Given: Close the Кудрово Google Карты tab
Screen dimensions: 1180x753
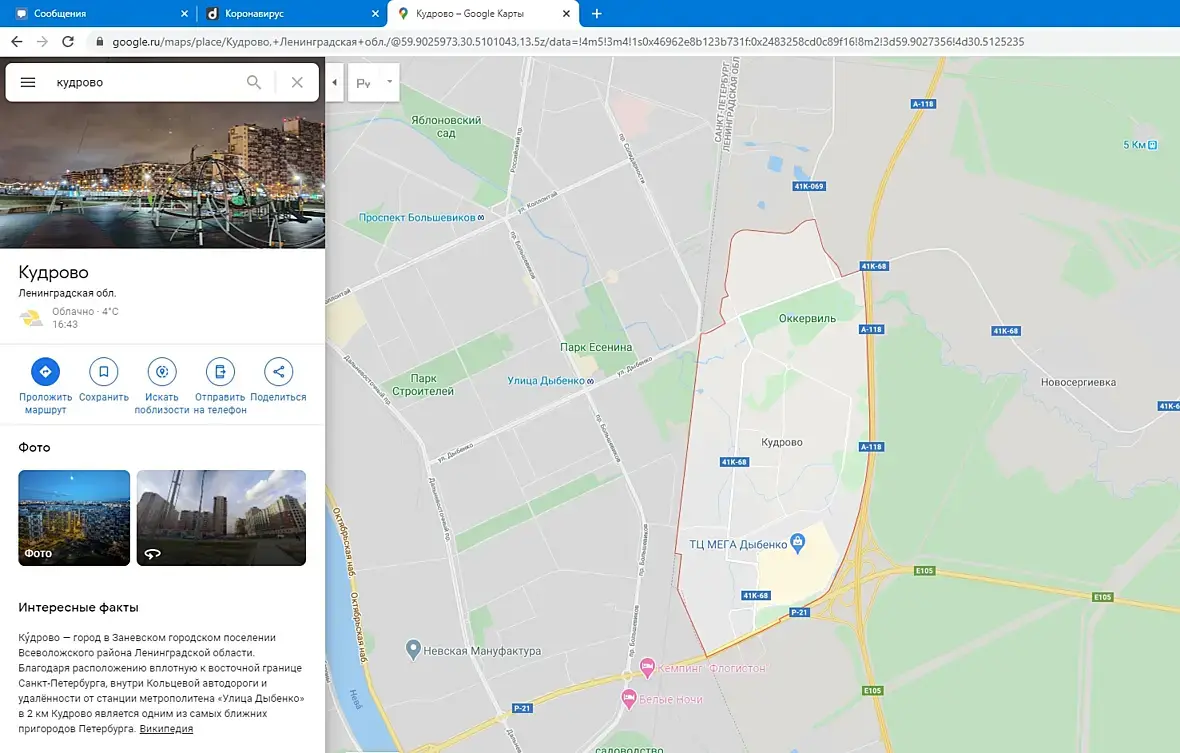Looking at the screenshot, I should tap(567, 14).
